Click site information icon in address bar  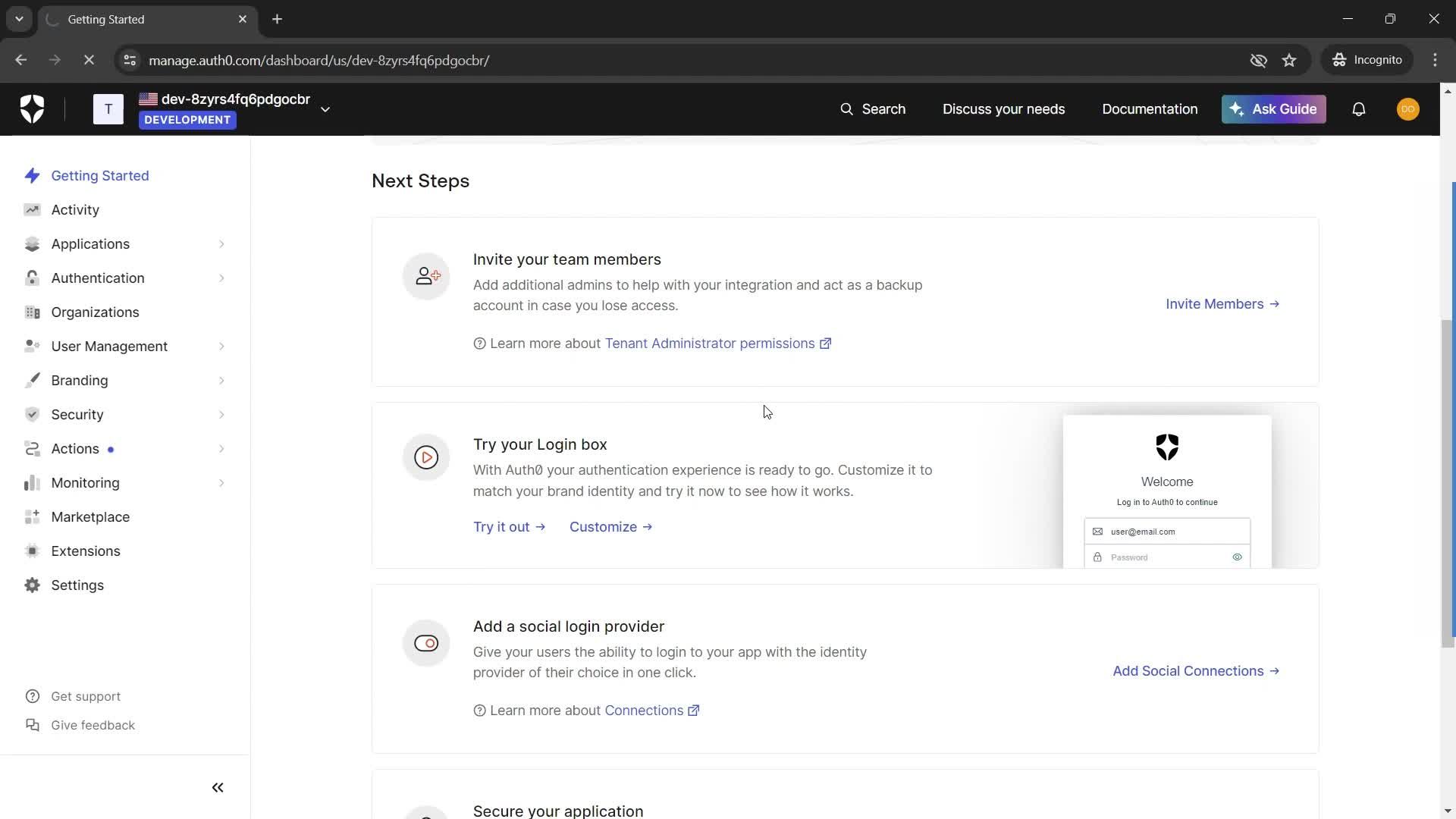(x=130, y=60)
